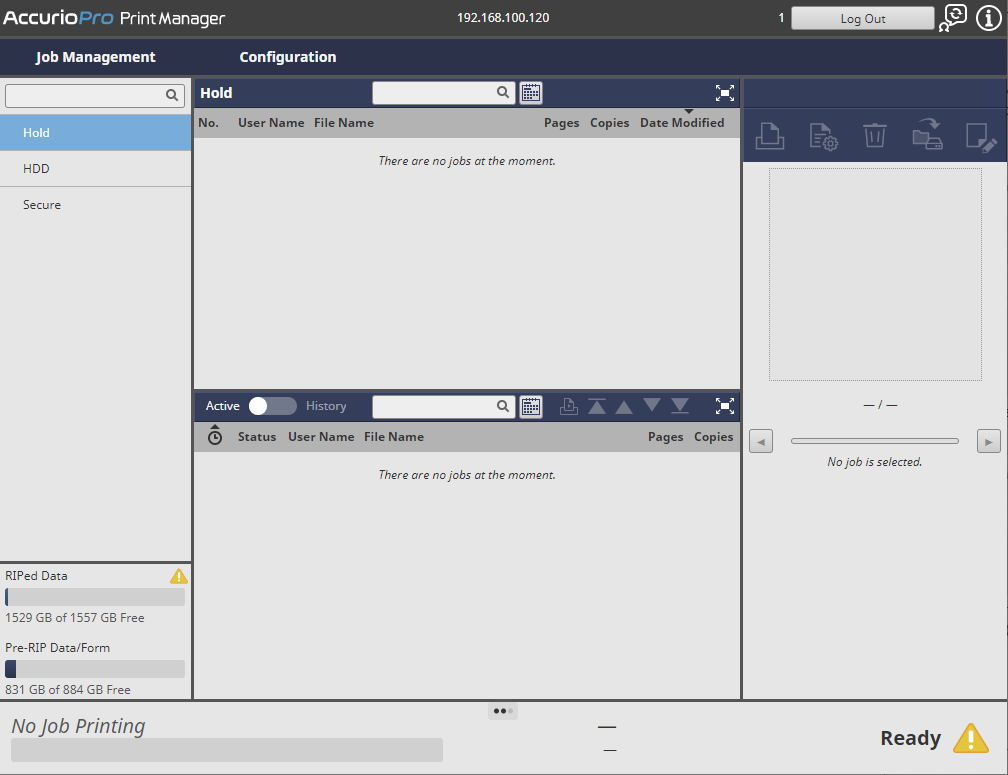Expand the active jobs list fully

click(724, 406)
